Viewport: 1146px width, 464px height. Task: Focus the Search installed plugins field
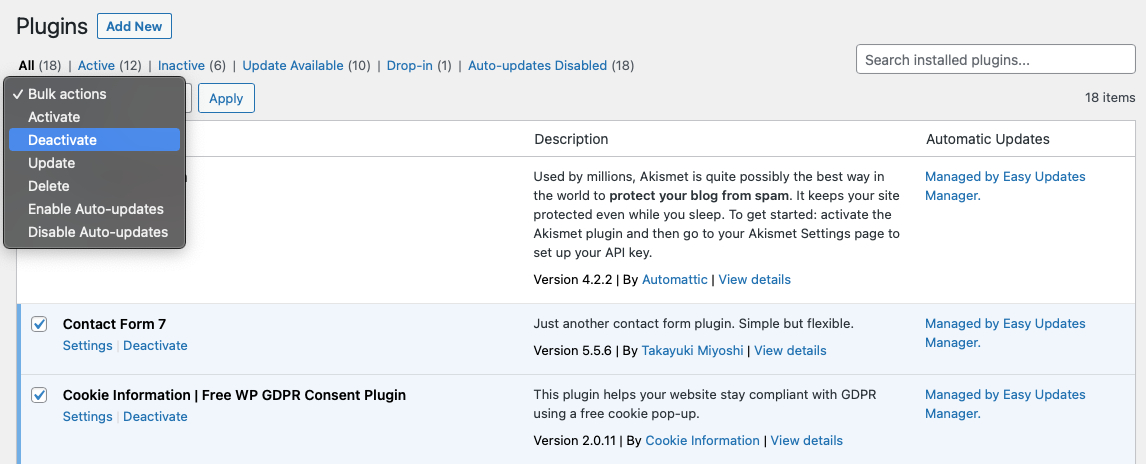click(x=996, y=60)
